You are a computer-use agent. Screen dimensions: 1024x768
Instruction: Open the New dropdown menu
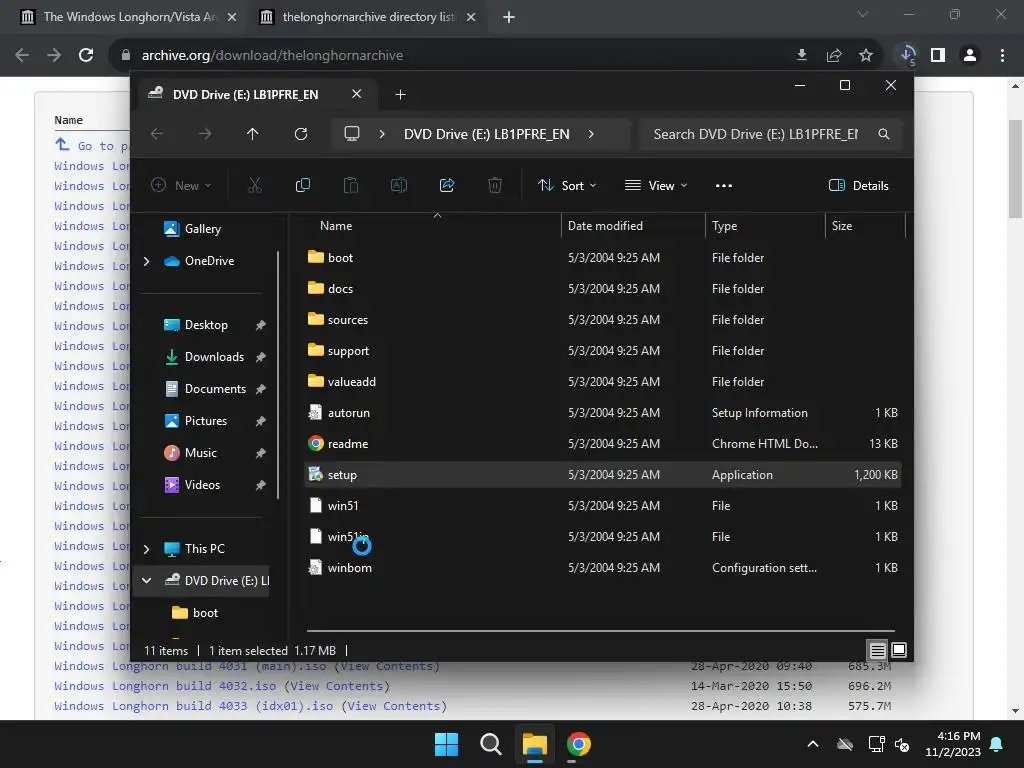click(x=181, y=185)
